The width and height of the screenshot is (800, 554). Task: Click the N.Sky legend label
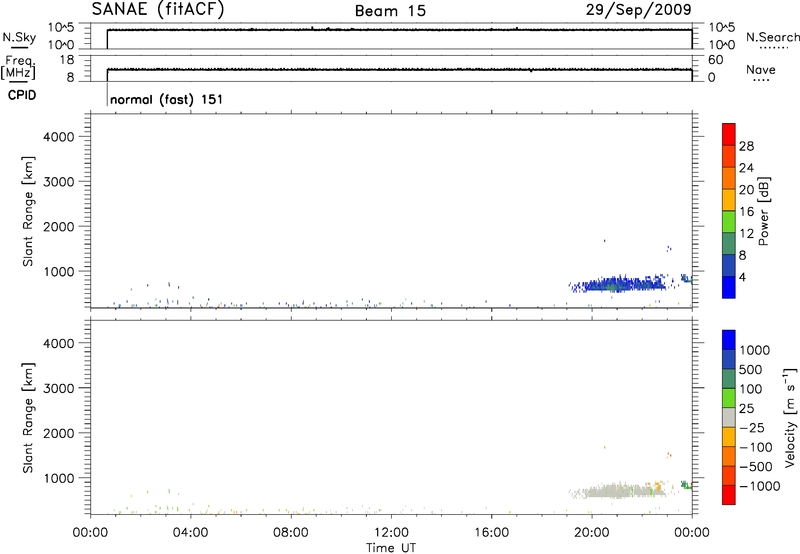tap(19, 37)
